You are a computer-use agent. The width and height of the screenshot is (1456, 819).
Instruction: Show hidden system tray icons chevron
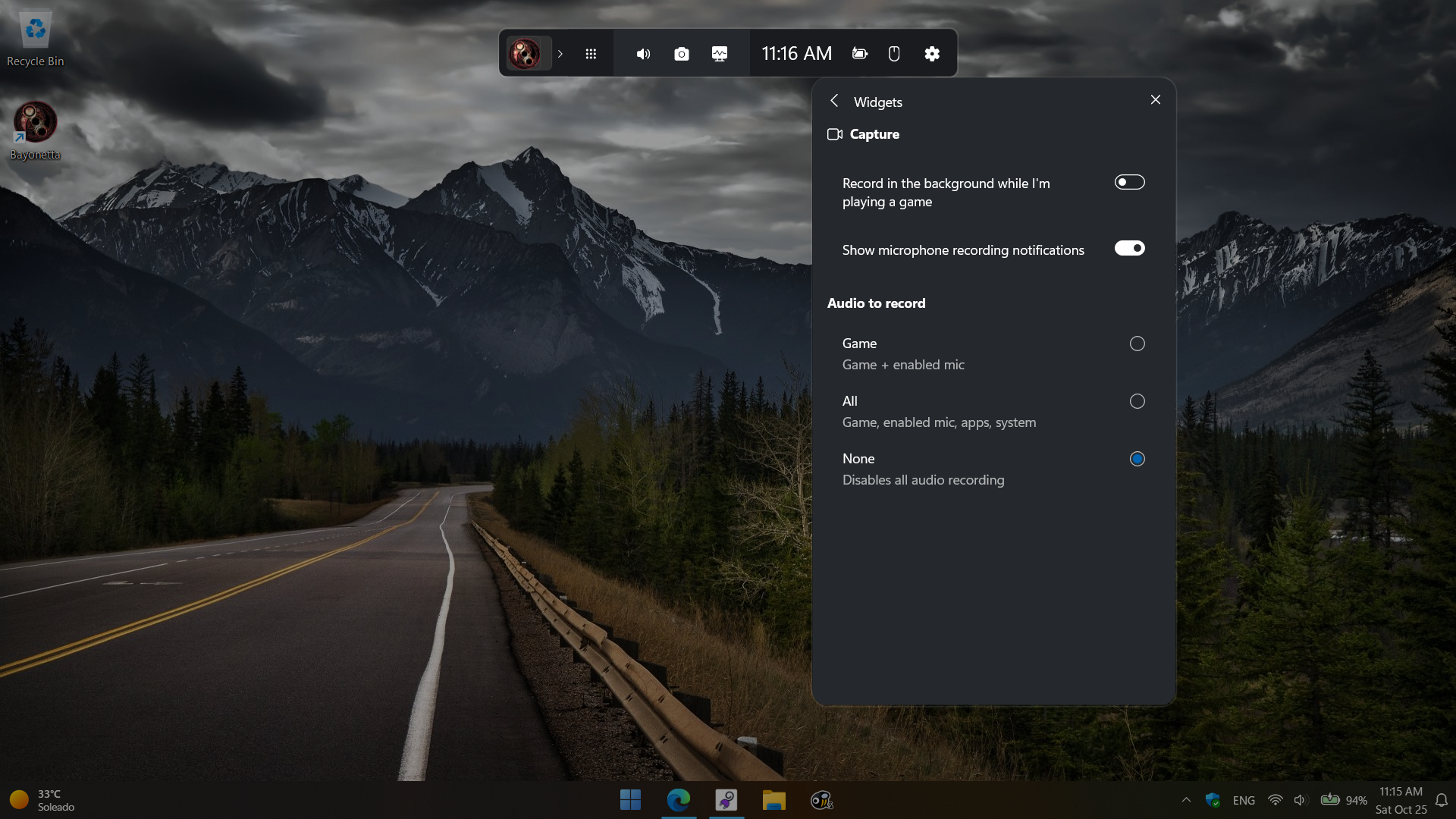[1186, 800]
